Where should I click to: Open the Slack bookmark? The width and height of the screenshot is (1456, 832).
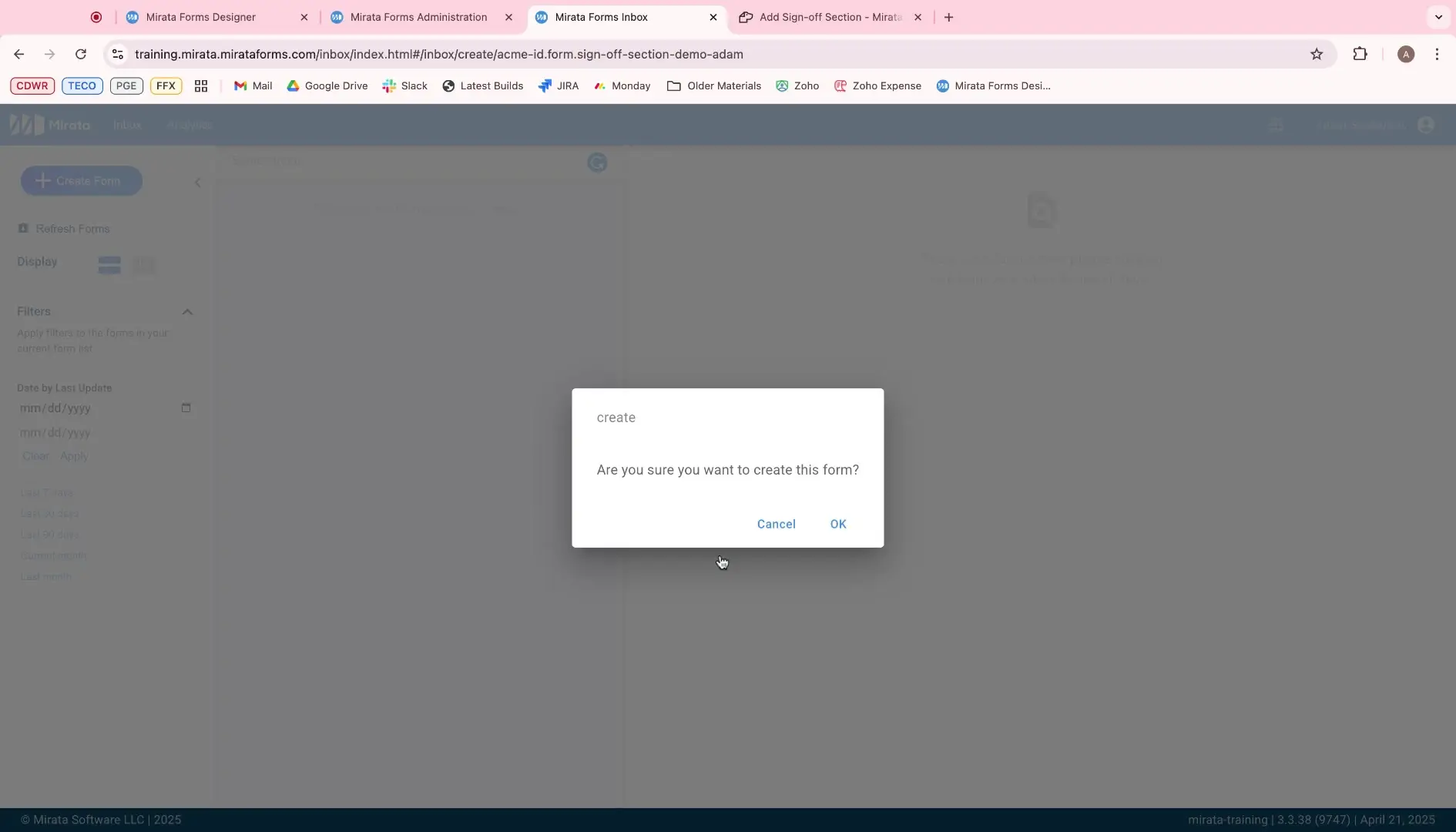[x=404, y=86]
